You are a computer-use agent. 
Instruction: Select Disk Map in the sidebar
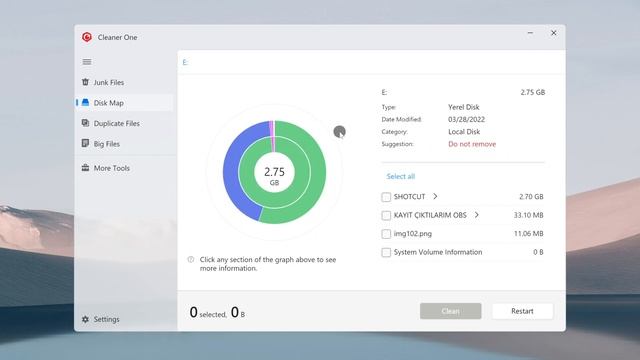pyautogui.click(x=124, y=103)
